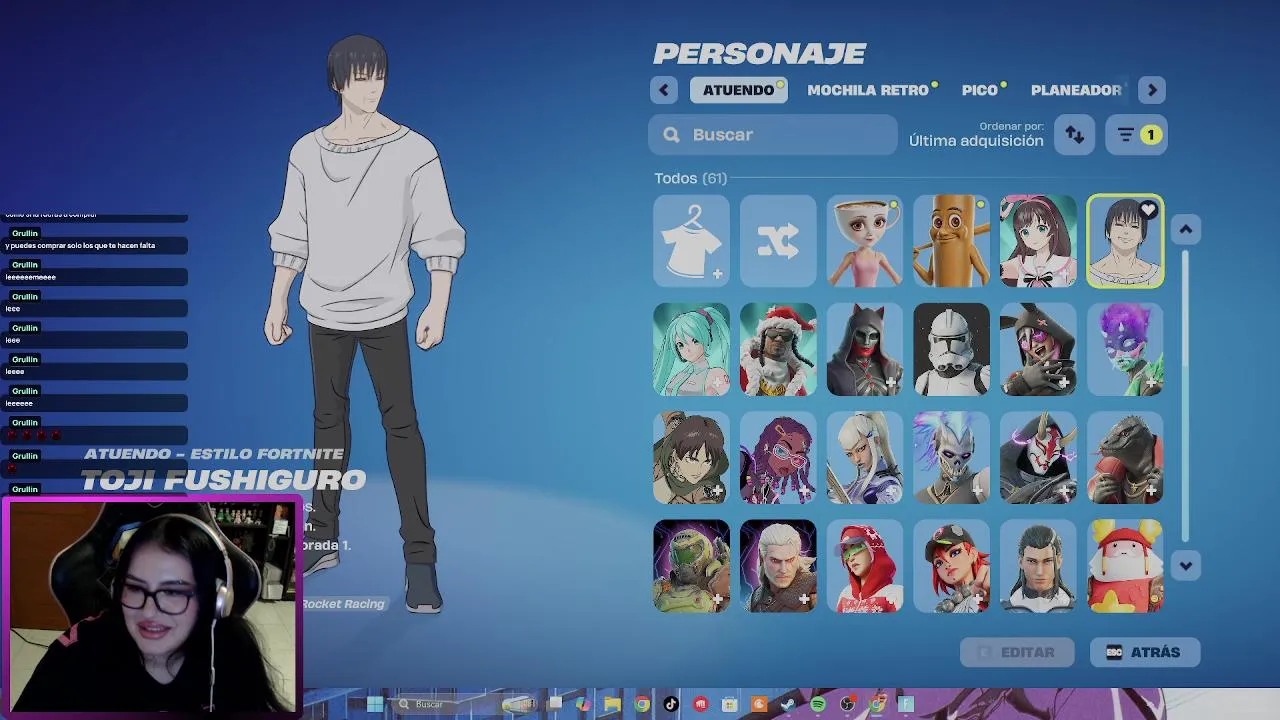This screenshot has height=720, width=1280.
Task: Open Windows Start menu
Action: coord(375,704)
